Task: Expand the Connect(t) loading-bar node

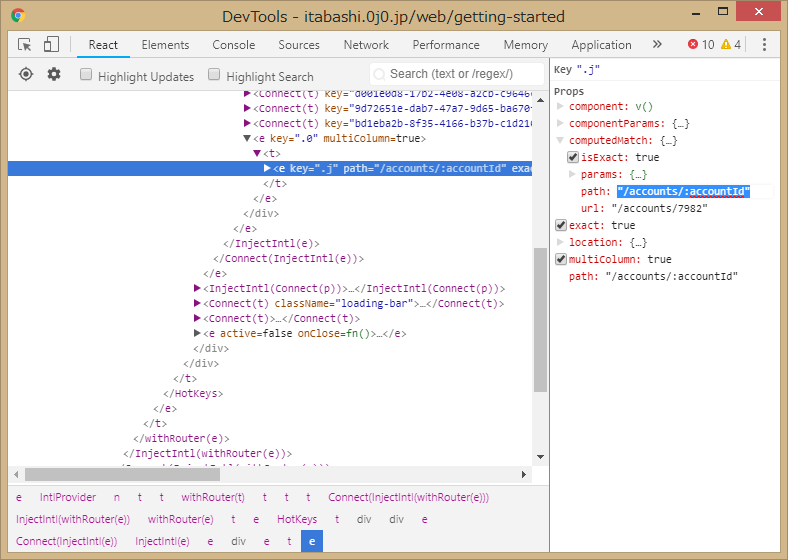Action: point(197,304)
